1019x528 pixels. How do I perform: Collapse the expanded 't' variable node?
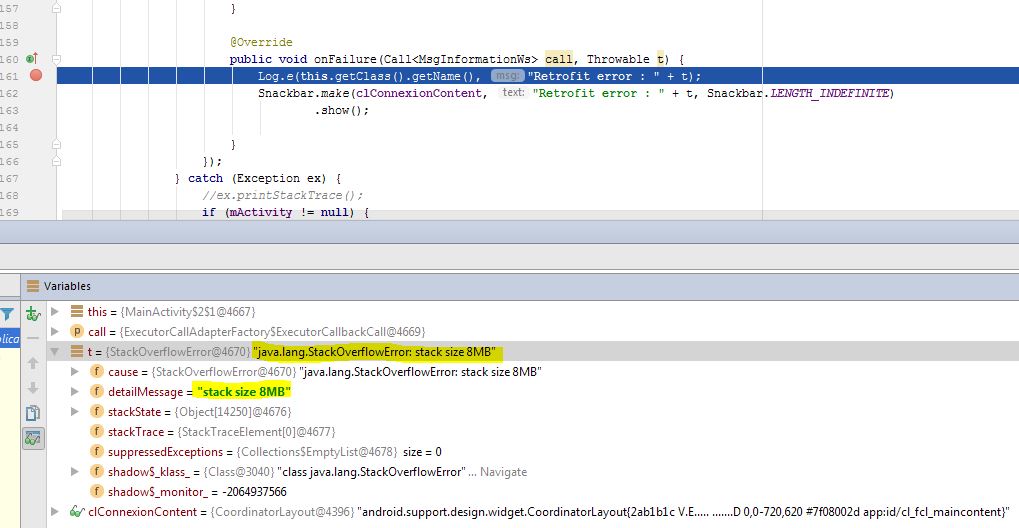[55, 352]
